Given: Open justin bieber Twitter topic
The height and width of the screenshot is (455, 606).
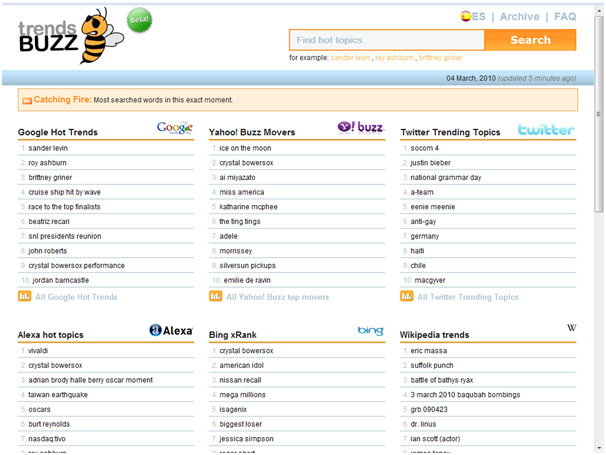Looking at the screenshot, I should (x=430, y=163).
